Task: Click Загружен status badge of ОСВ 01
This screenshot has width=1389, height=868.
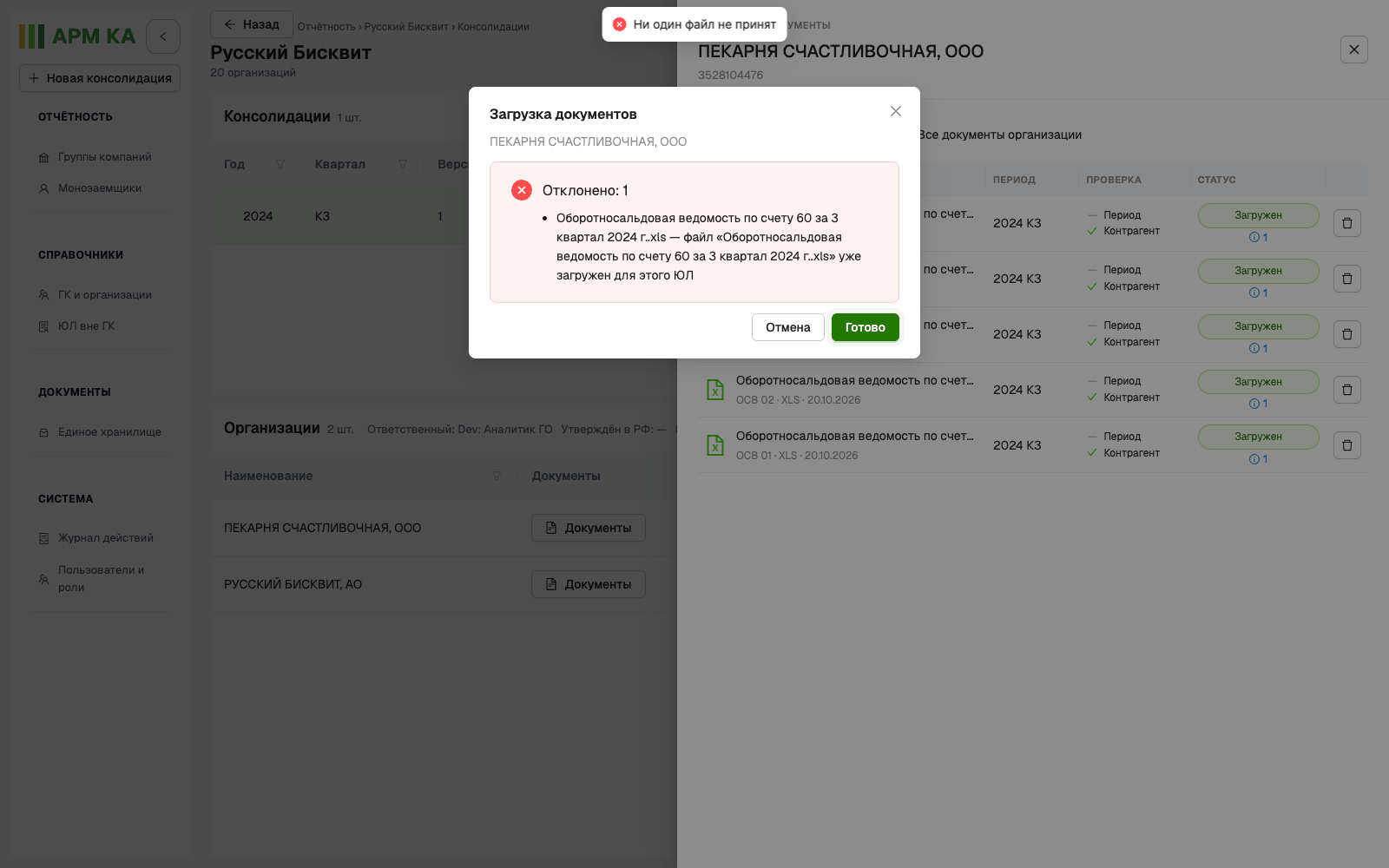Action: point(1259,437)
